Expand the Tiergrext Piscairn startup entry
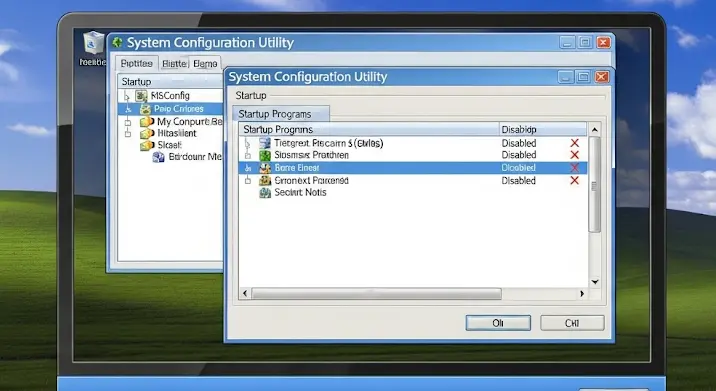This screenshot has height=391, width=716. [x=247, y=144]
